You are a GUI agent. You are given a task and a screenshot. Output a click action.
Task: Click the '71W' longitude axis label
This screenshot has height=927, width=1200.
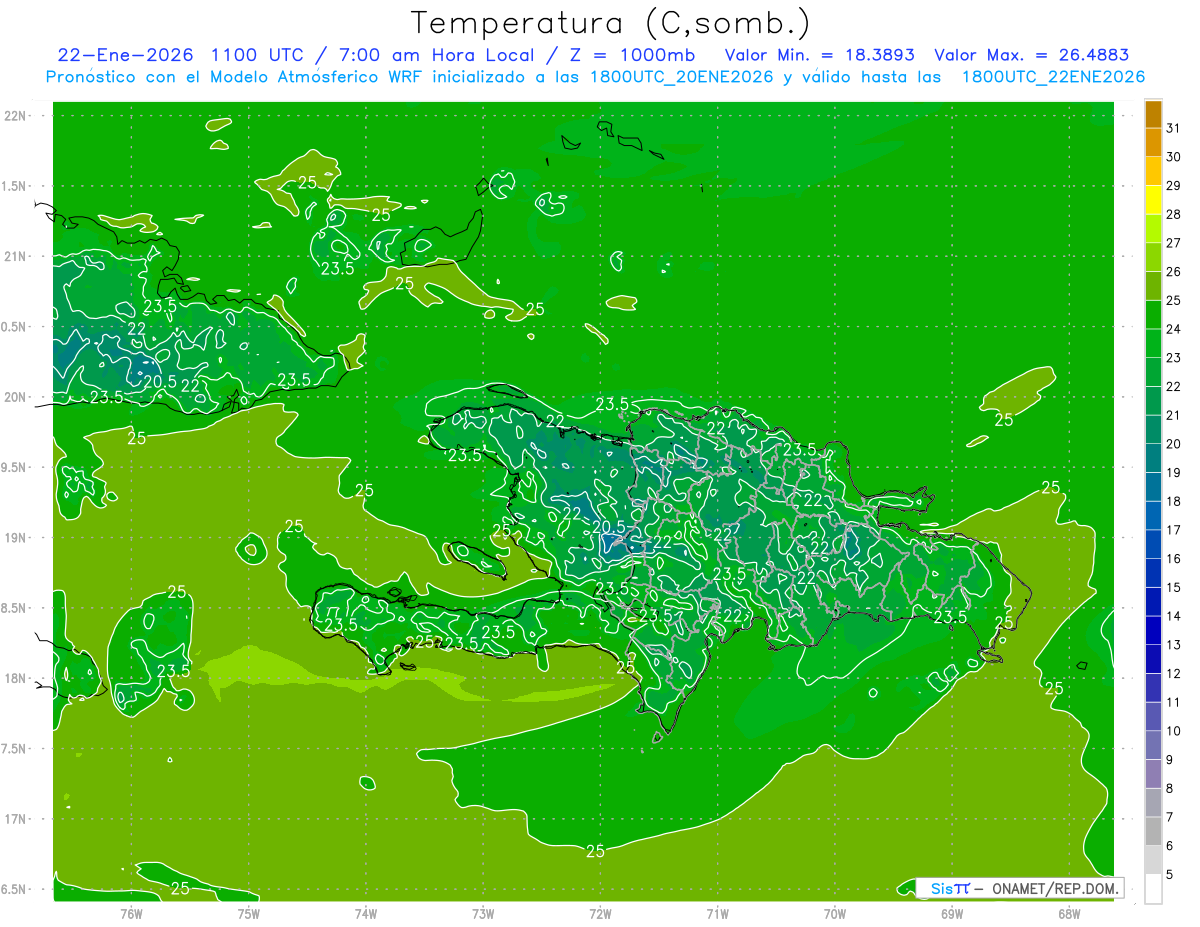[x=717, y=912]
